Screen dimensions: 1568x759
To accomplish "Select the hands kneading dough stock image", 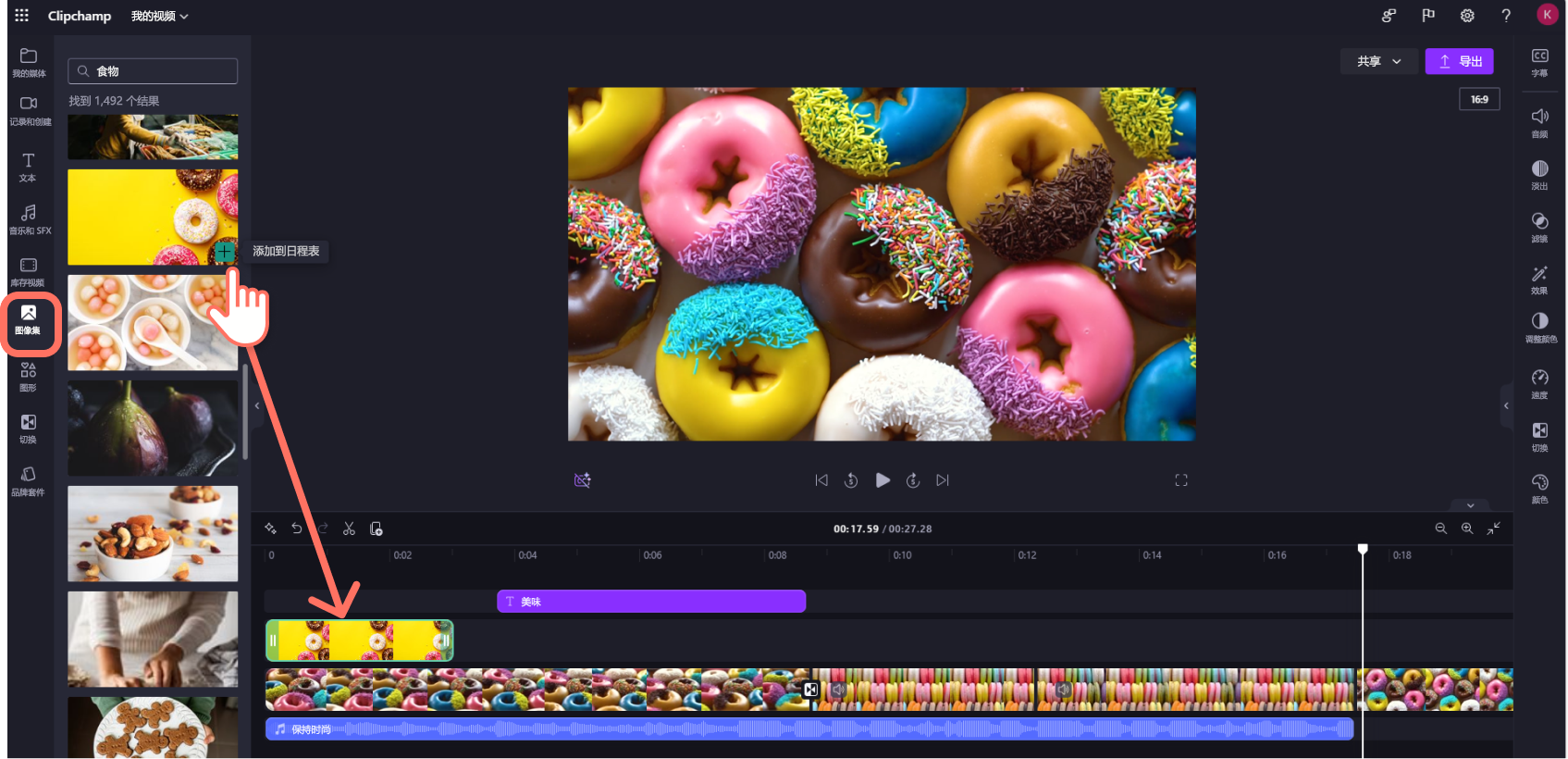I will coord(153,639).
